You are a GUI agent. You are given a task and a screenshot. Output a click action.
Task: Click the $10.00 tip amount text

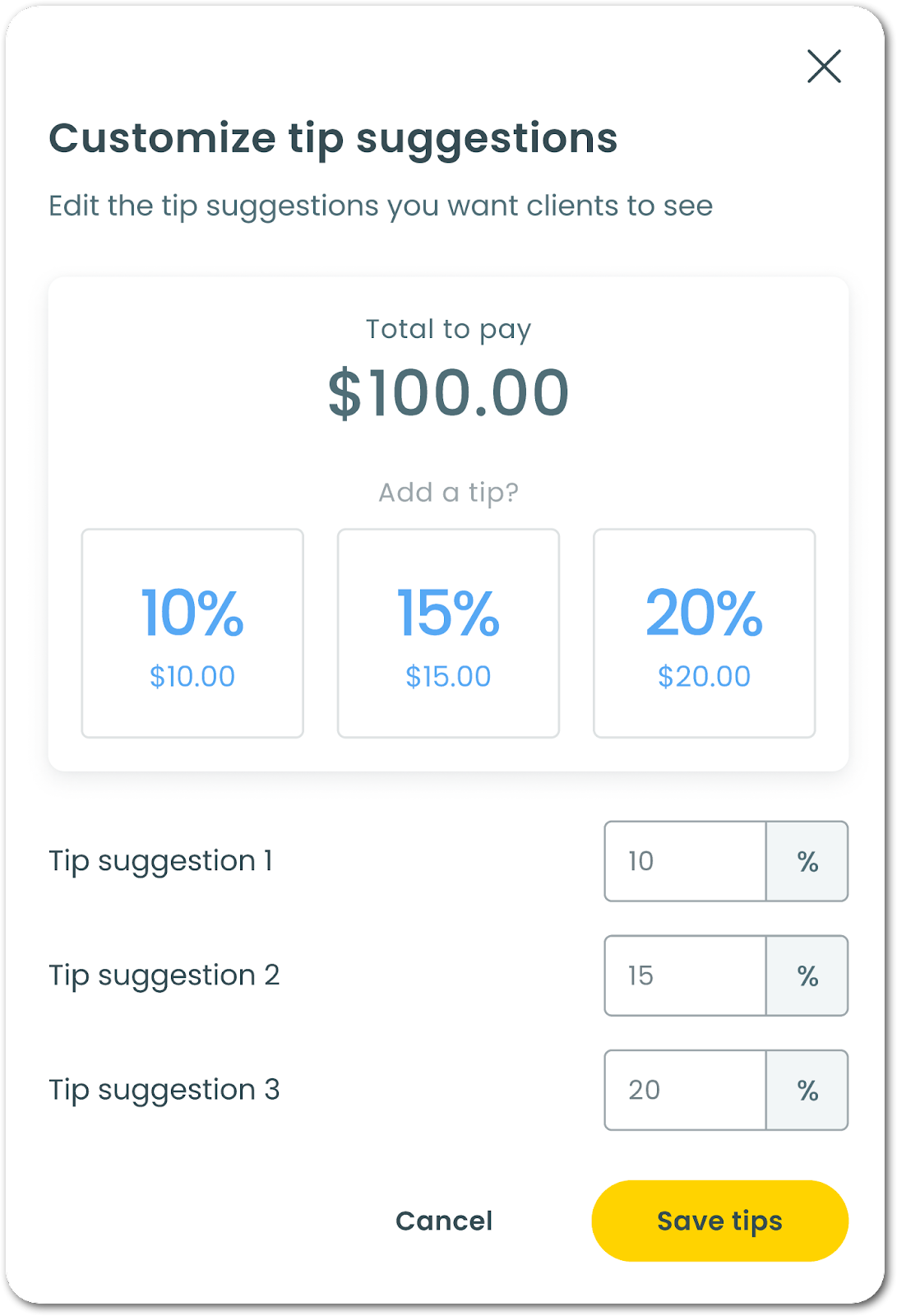(192, 677)
